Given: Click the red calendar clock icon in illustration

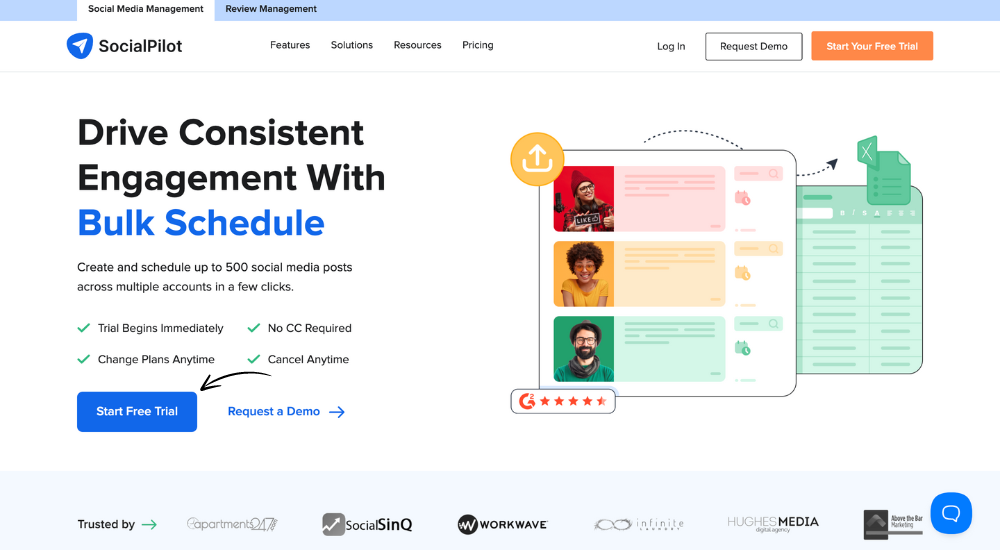Looking at the screenshot, I should pyautogui.click(x=742, y=198).
